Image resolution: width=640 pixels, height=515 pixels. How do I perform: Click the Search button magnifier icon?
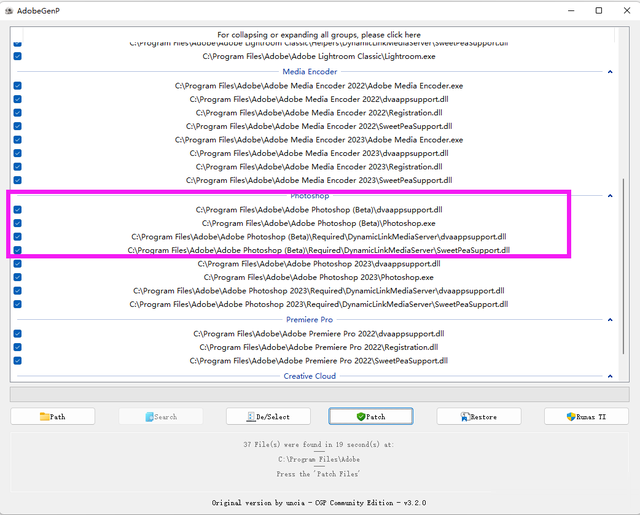pyautogui.click(x=150, y=417)
